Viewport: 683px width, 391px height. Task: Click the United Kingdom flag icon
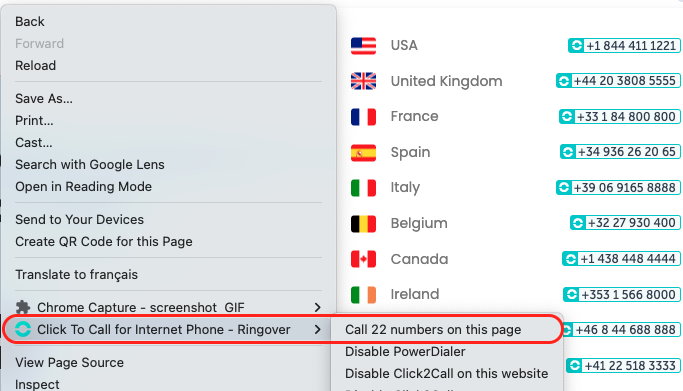coord(363,81)
